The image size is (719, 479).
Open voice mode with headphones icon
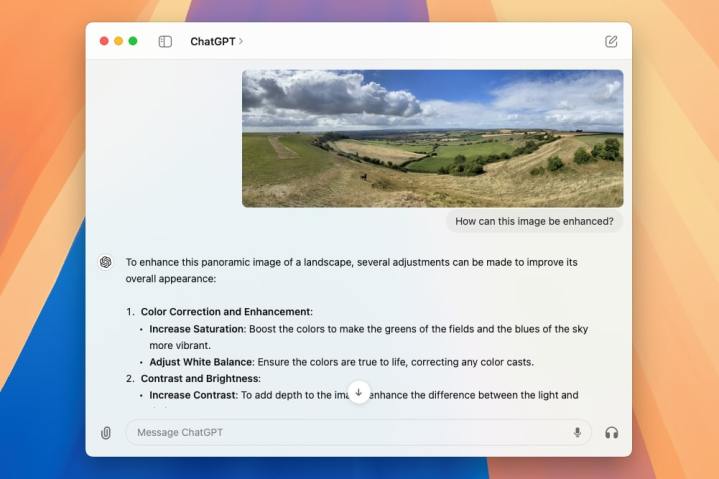611,432
